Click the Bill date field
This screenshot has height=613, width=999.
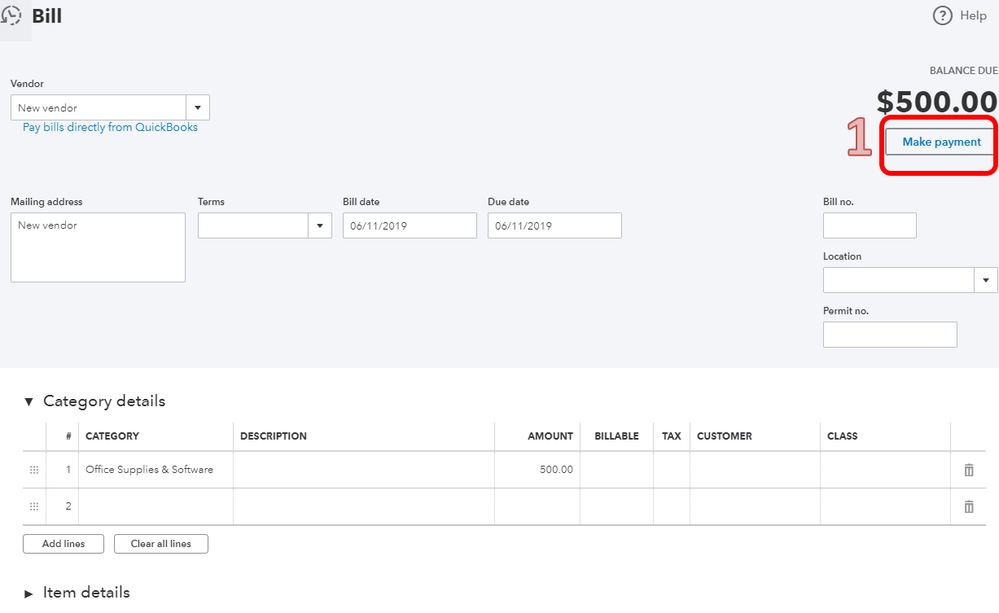click(410, 226)
